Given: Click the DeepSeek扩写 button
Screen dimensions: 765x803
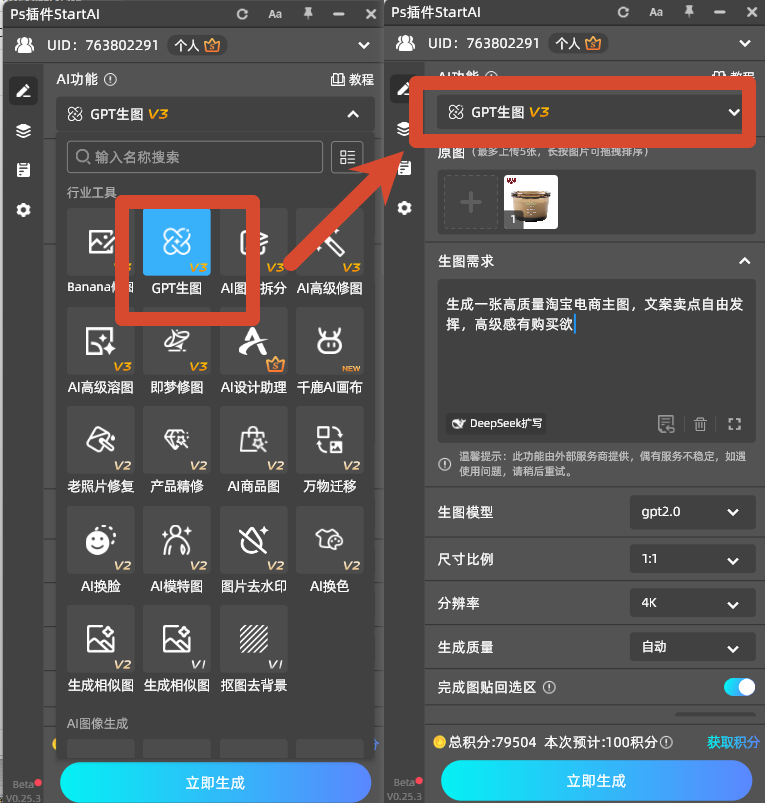Looking at the screenshot, I should pos(496,424).
